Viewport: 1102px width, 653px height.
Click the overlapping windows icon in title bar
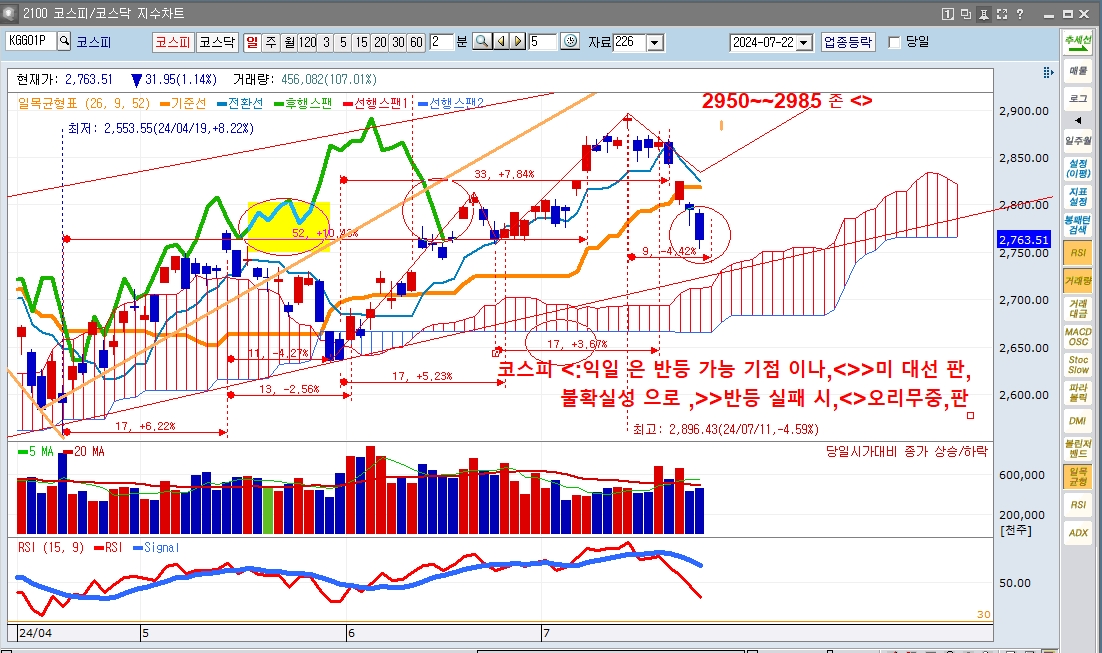click(966, 13)
